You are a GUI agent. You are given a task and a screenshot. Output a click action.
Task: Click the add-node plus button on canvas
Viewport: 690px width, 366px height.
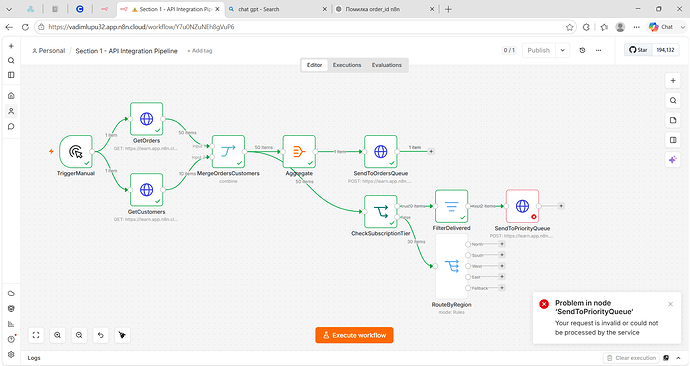pyautogui.click(x=673, y=81)
